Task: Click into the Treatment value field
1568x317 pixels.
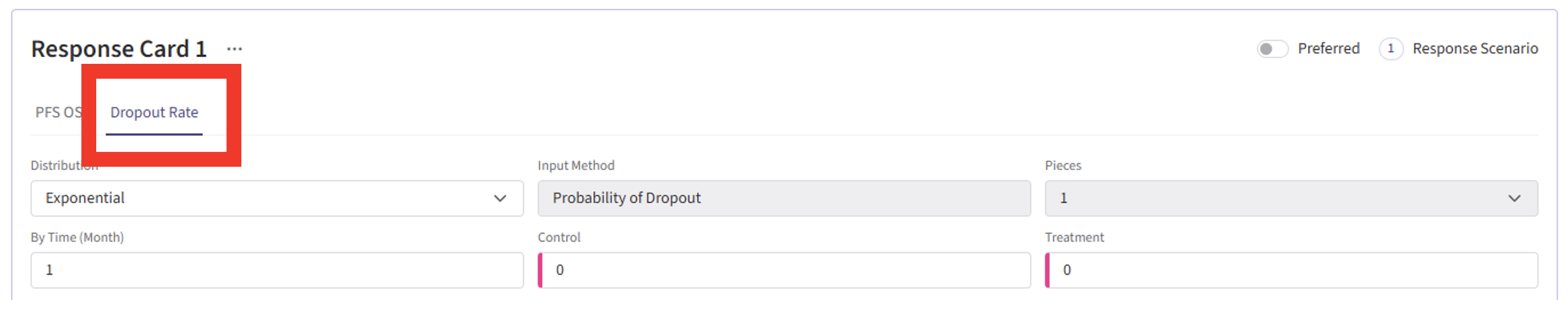Action: [x=1291, y=270]
